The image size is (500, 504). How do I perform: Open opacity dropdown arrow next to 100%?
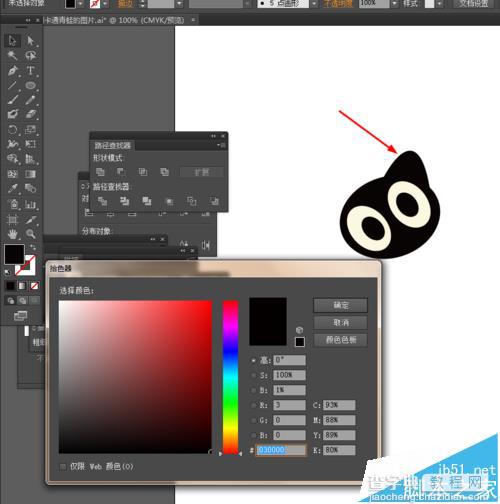pyautogui.click(x=395, y=4)
